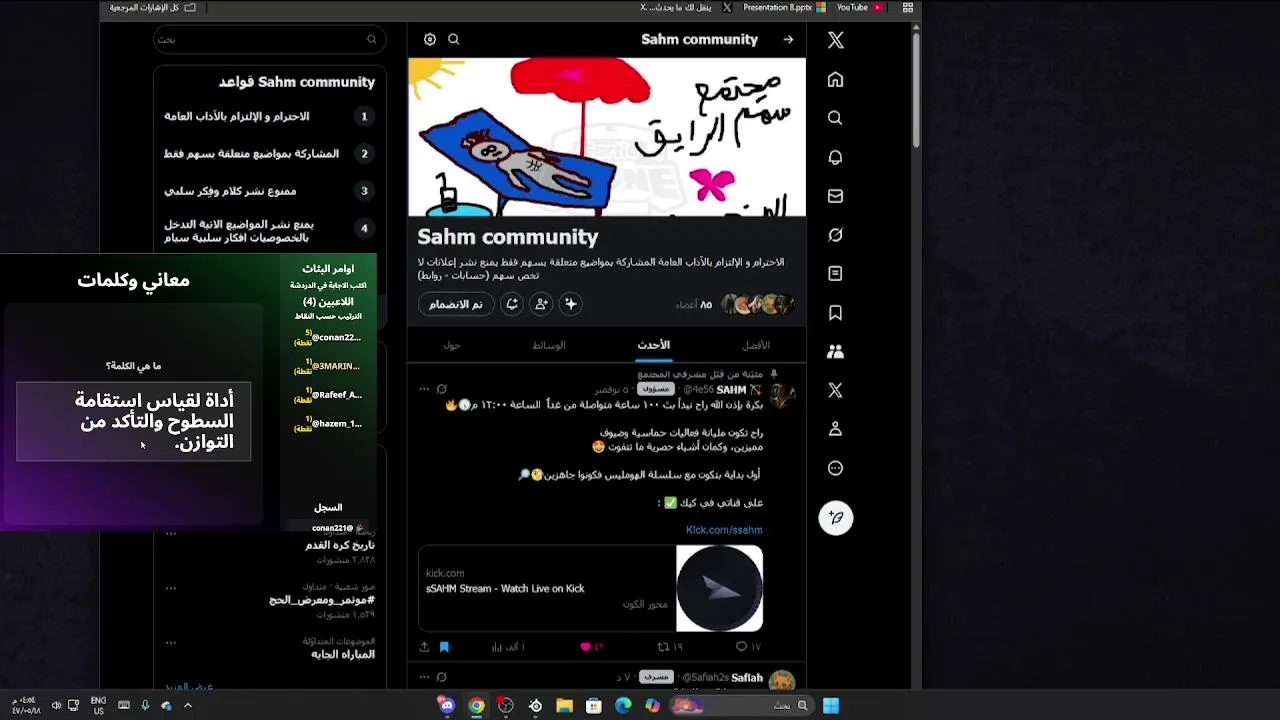This screenshot has width=1280, height=720.
Task: Click the member avatars stack
Action: 758,304
